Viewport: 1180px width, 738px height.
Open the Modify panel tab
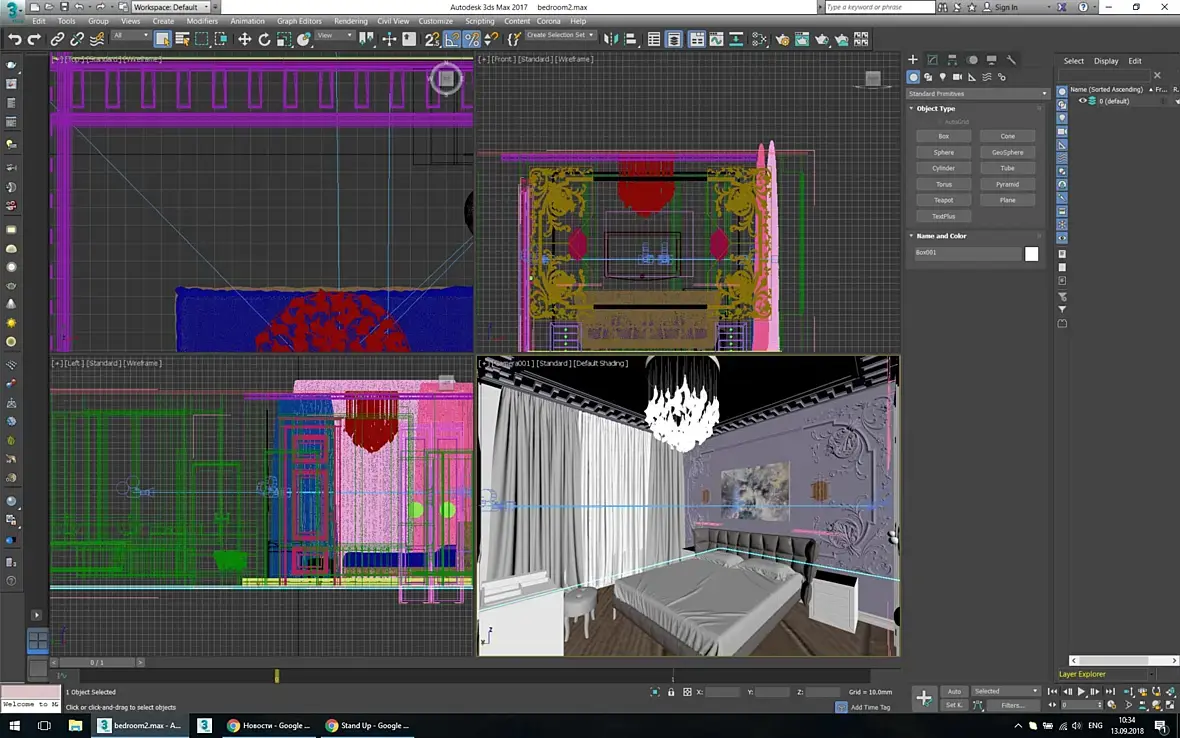(932, 60)
